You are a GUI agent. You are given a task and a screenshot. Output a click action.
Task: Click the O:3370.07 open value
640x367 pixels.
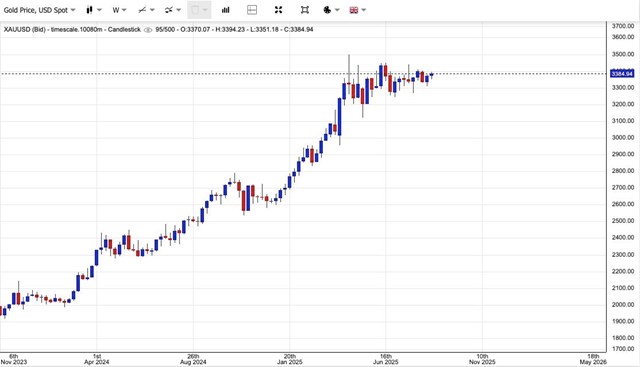195,29
